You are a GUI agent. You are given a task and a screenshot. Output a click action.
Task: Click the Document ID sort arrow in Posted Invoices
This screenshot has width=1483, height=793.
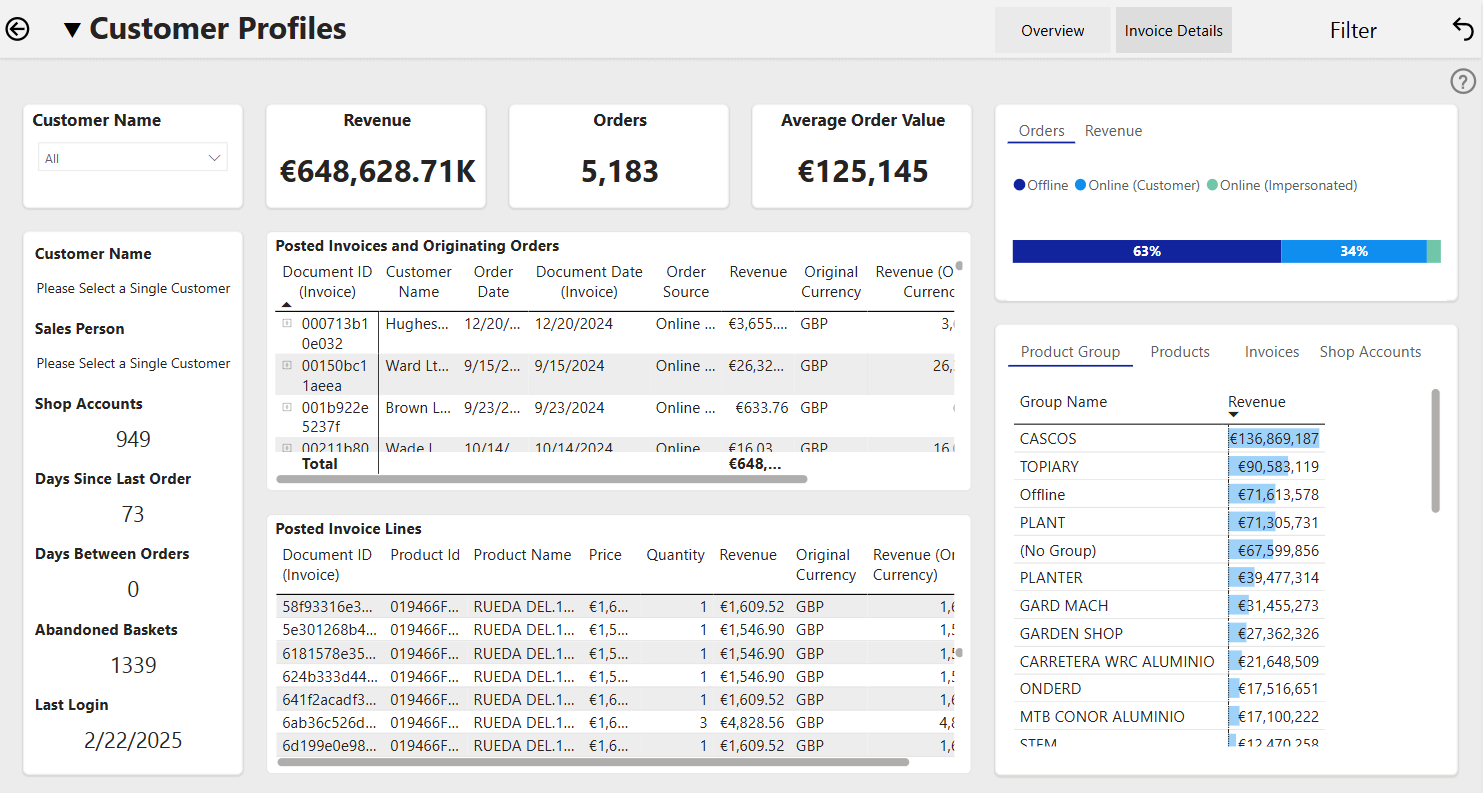(x=287, y=304)
